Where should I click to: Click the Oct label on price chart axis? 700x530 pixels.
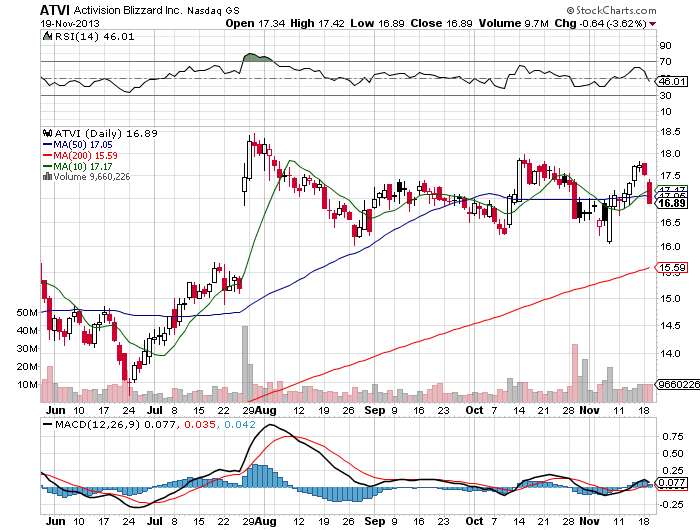coord(474,410)
